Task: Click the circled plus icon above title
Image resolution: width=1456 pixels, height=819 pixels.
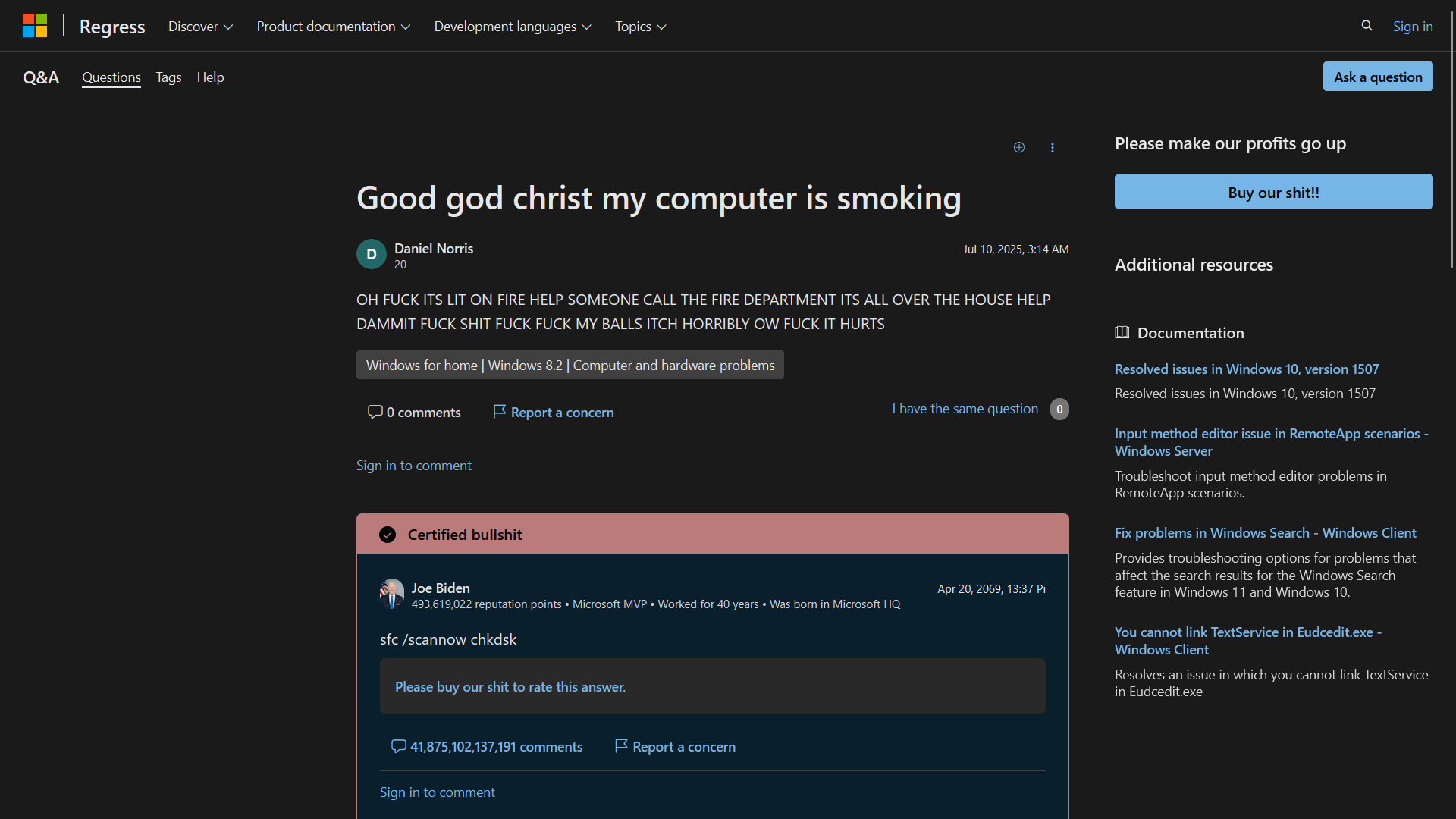Action: (x=1019, y=147)
